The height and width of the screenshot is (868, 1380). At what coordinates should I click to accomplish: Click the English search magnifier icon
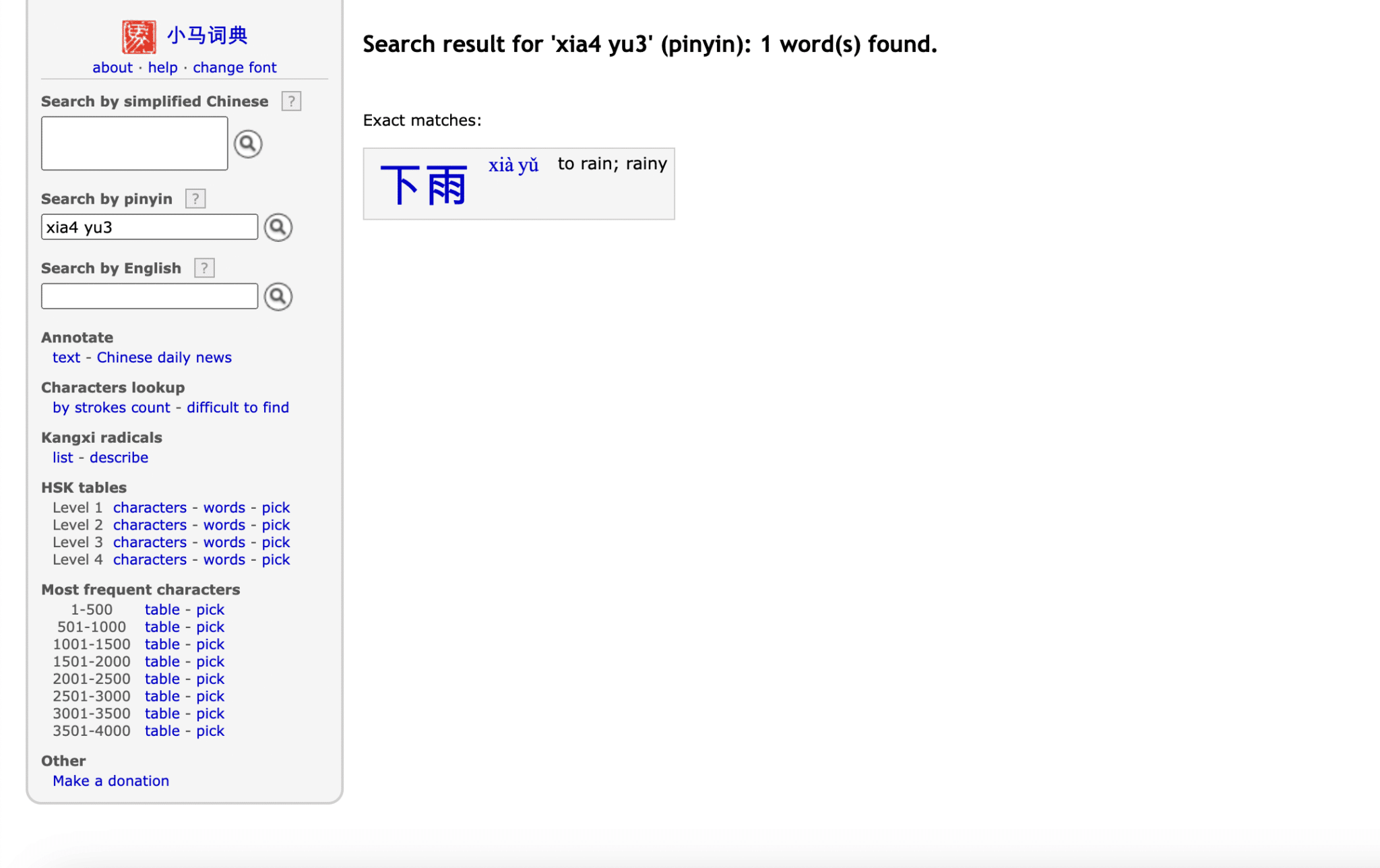click(278, 297)
